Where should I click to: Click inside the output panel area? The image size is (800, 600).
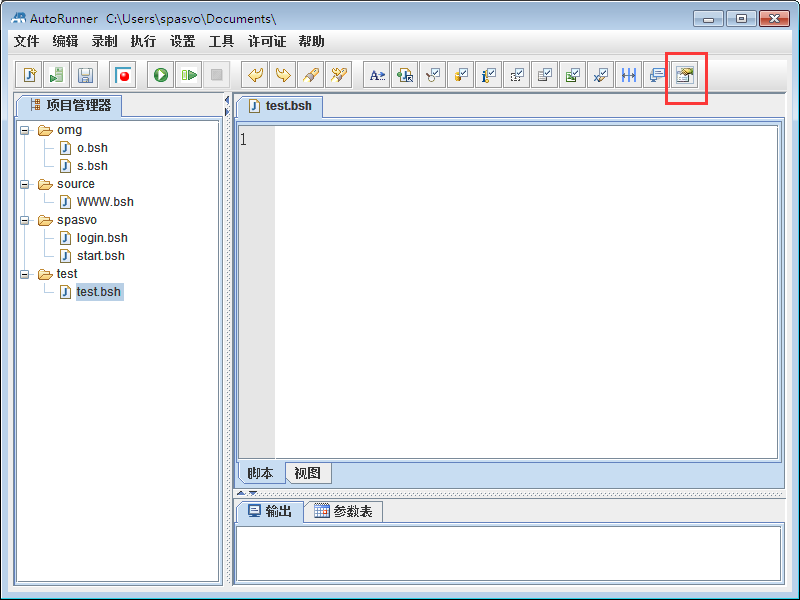tap(508, 553)
